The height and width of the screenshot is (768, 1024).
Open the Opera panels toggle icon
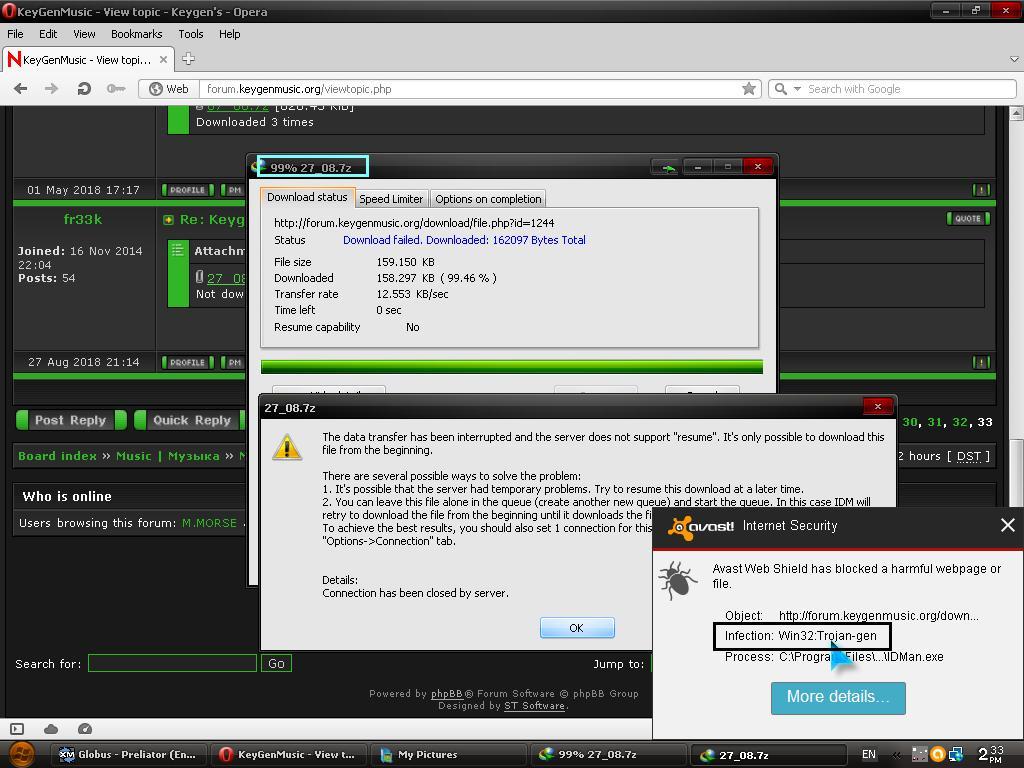coord(17,729)
